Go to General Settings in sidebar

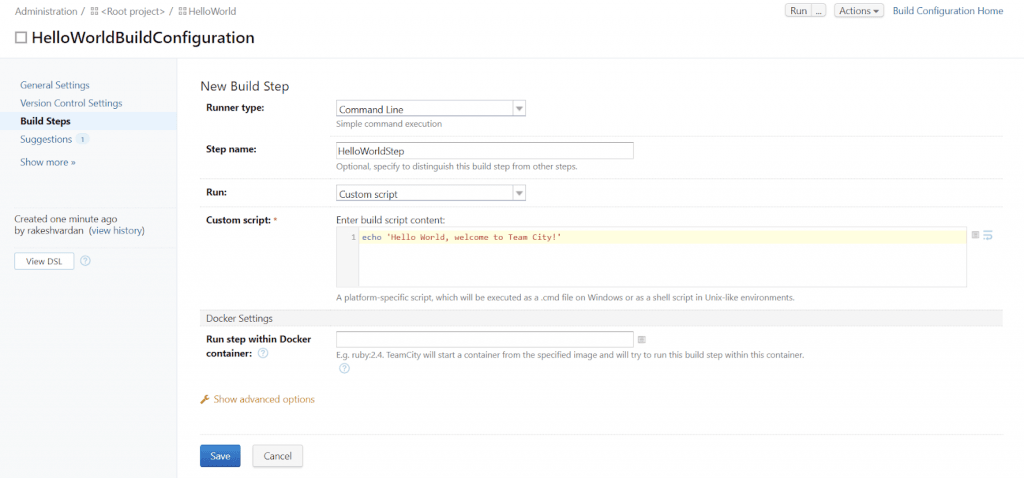pyautogui.click(x=54, y=85)
